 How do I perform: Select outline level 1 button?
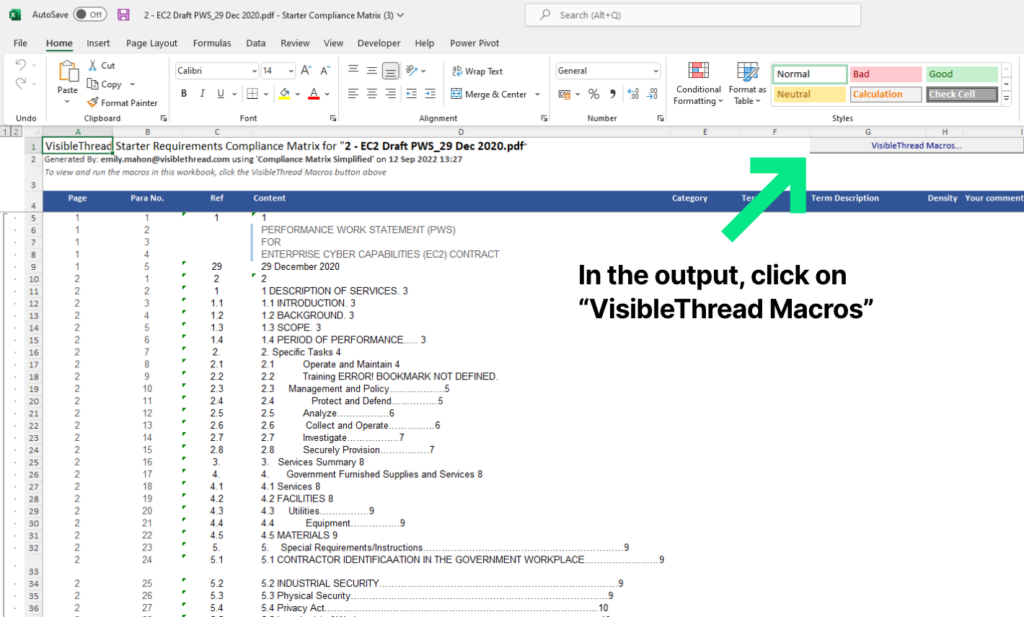[5, 132]
